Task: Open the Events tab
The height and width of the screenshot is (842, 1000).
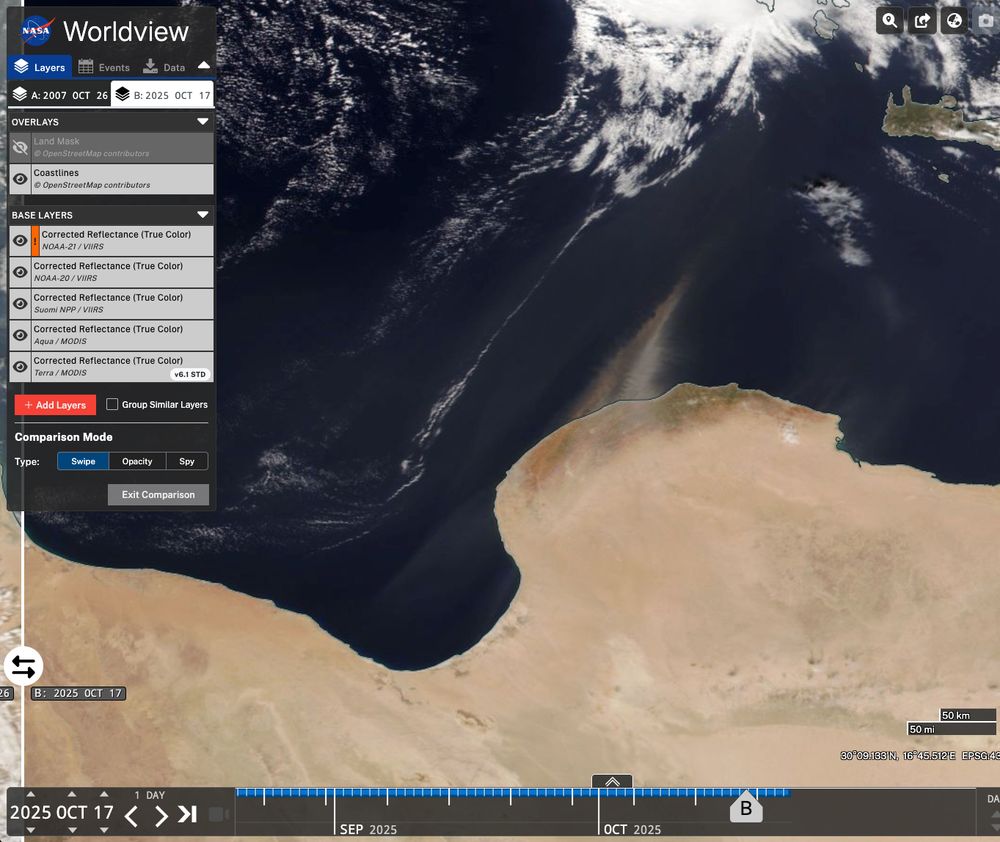Action: tap(104, 67)
